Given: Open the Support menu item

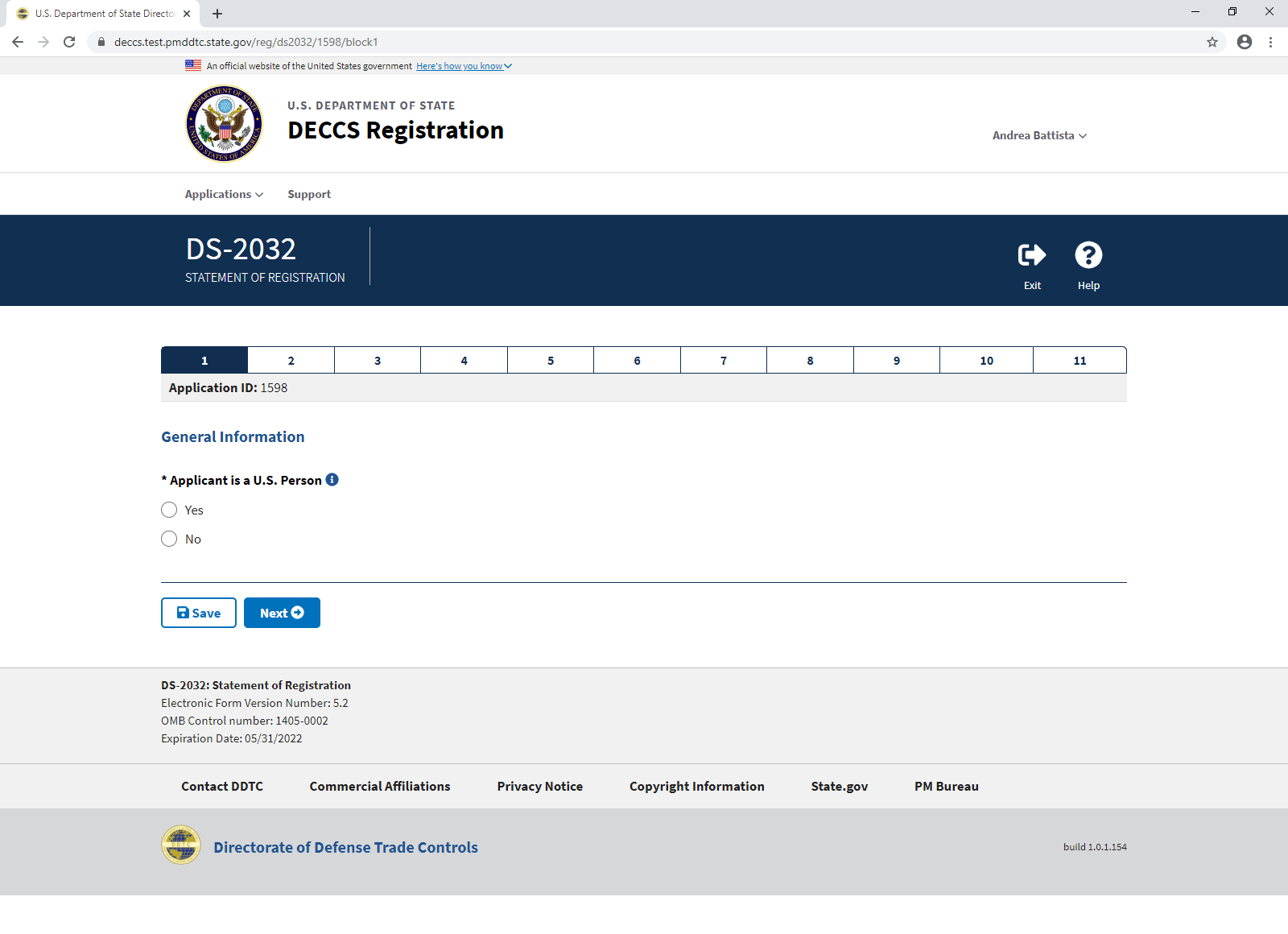Looking at the screenshot, I should pyautogui.click(x=309, y=194).
